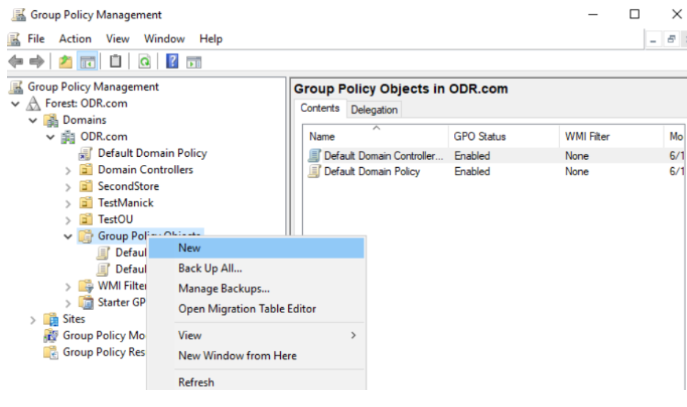Click the Group Policy Objects folder icon
This screenshot has width=687, height=407.
(86, 236)
